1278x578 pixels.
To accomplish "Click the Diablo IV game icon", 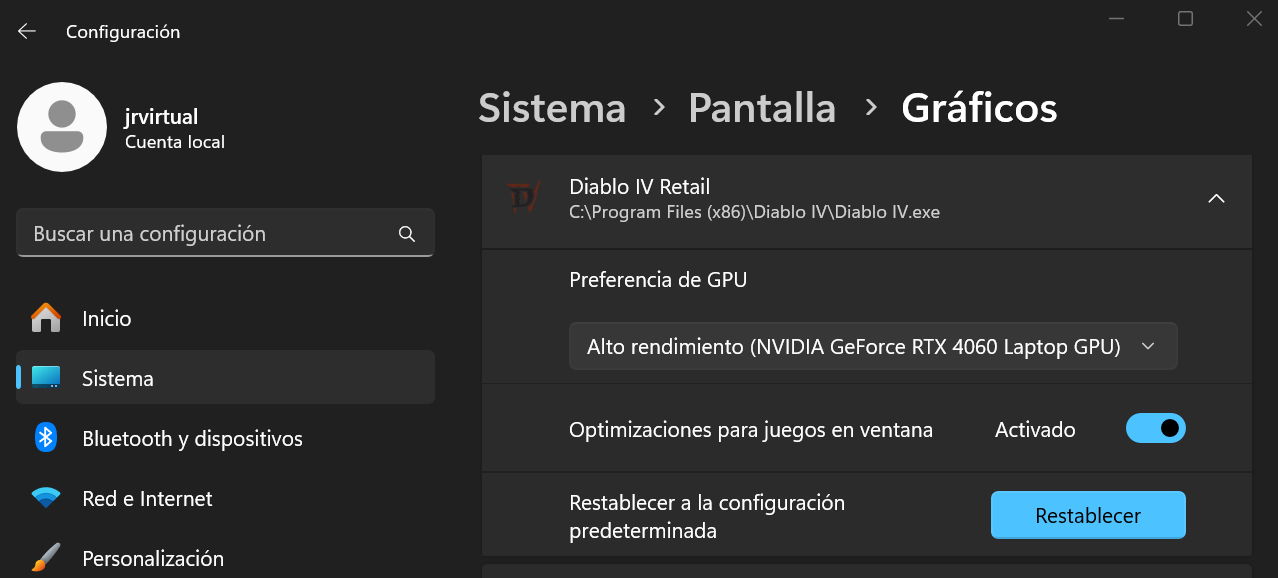I will pyautogui.click(x=522, y=198).
